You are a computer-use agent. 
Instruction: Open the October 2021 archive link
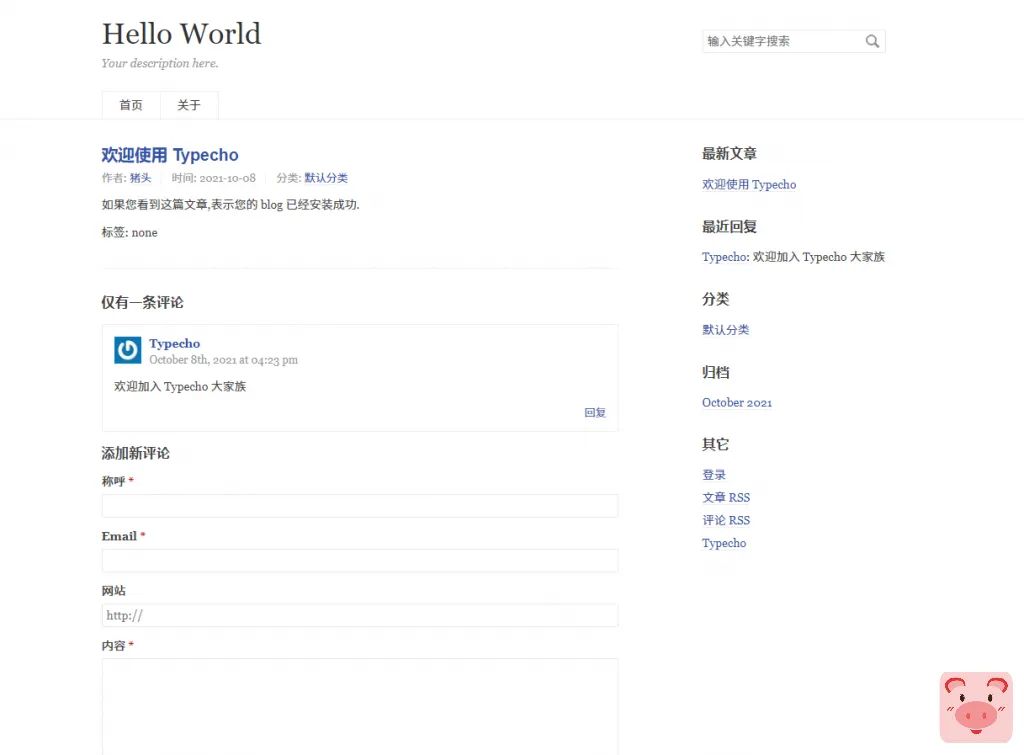737,402
